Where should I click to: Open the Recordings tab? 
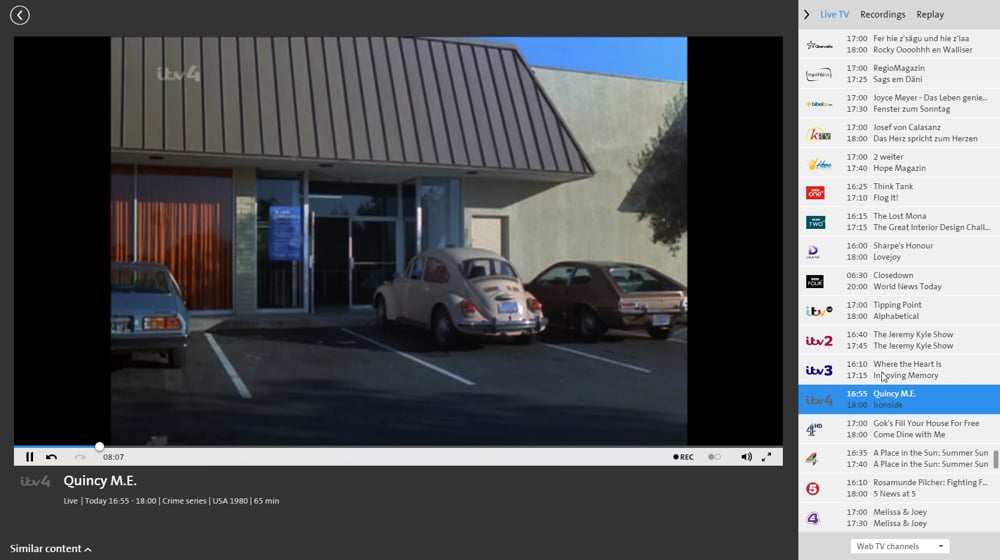[x=883, y=14]
